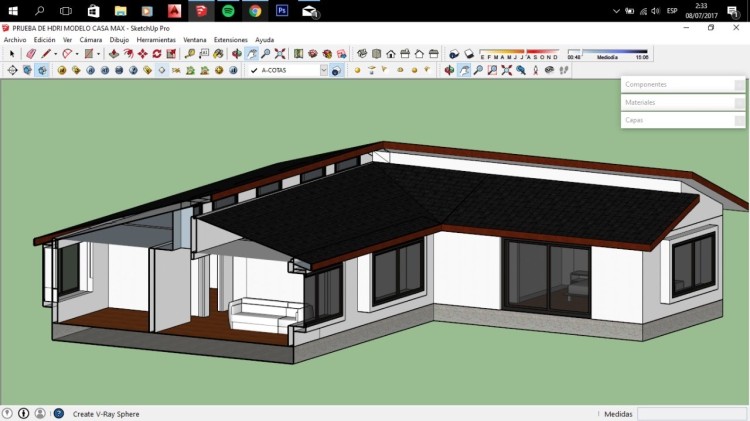Expand the Componentes tray panel
750x421 pixels.
pos(683,85)
